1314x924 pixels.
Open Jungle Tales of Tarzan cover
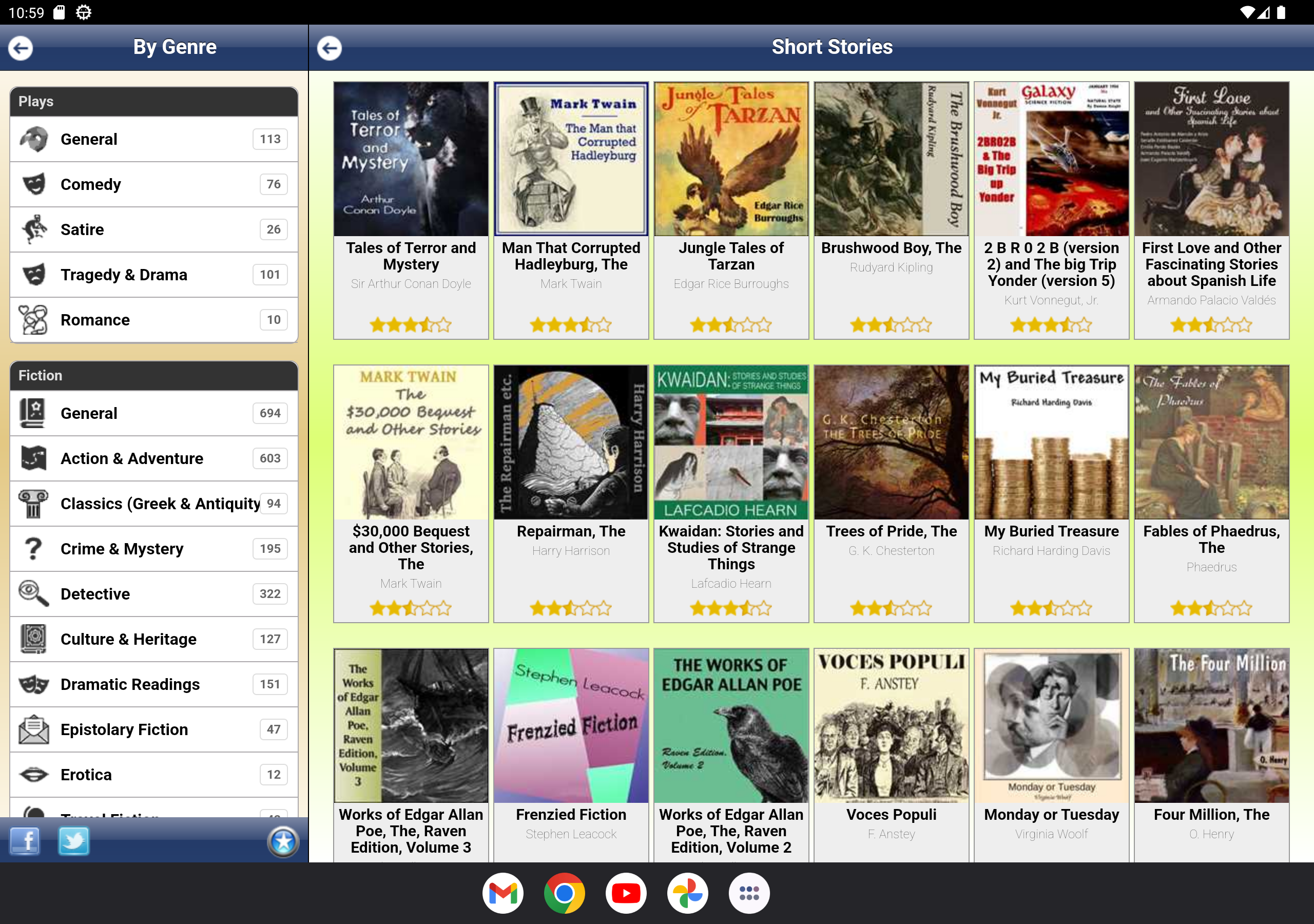click(731, 159)
